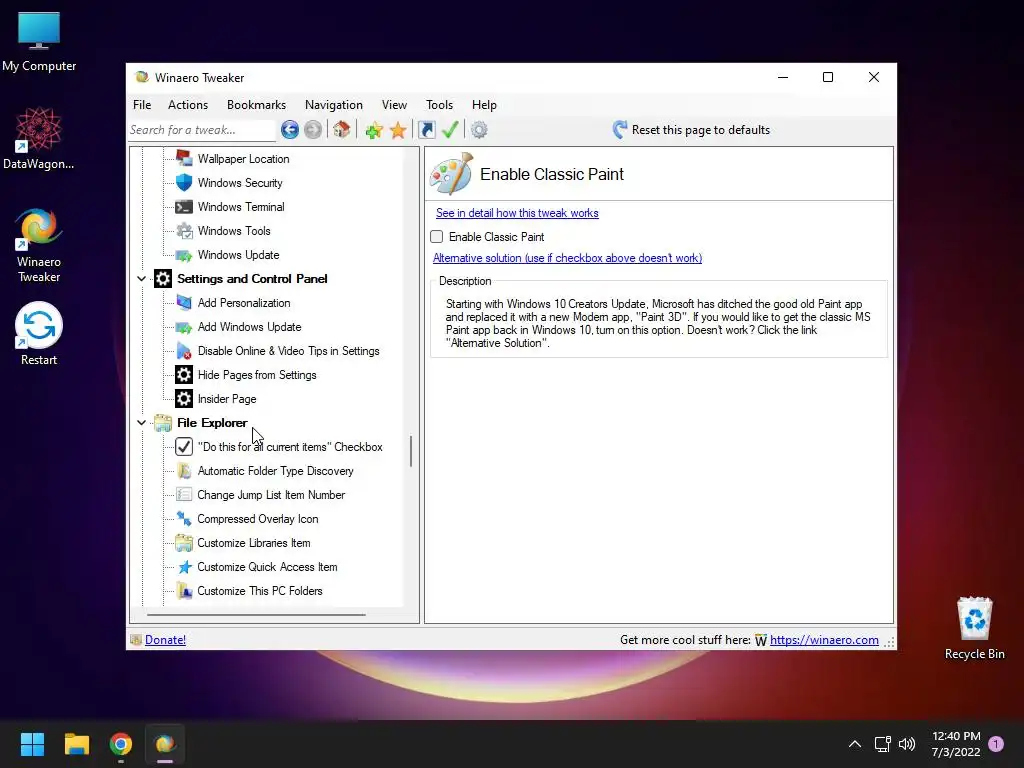
Task: Click the Windows Update tree icon
Action: [184, 255]
